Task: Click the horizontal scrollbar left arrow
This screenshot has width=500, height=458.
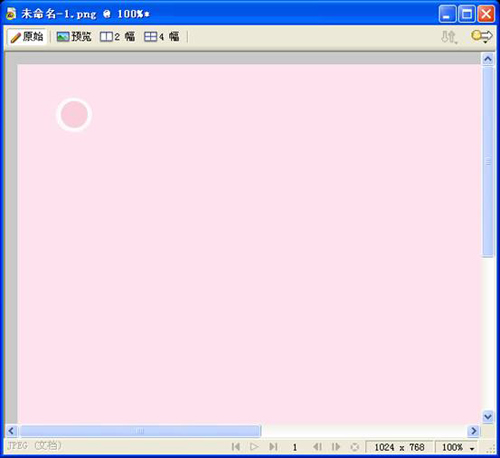Action: [x=11, y=431]
